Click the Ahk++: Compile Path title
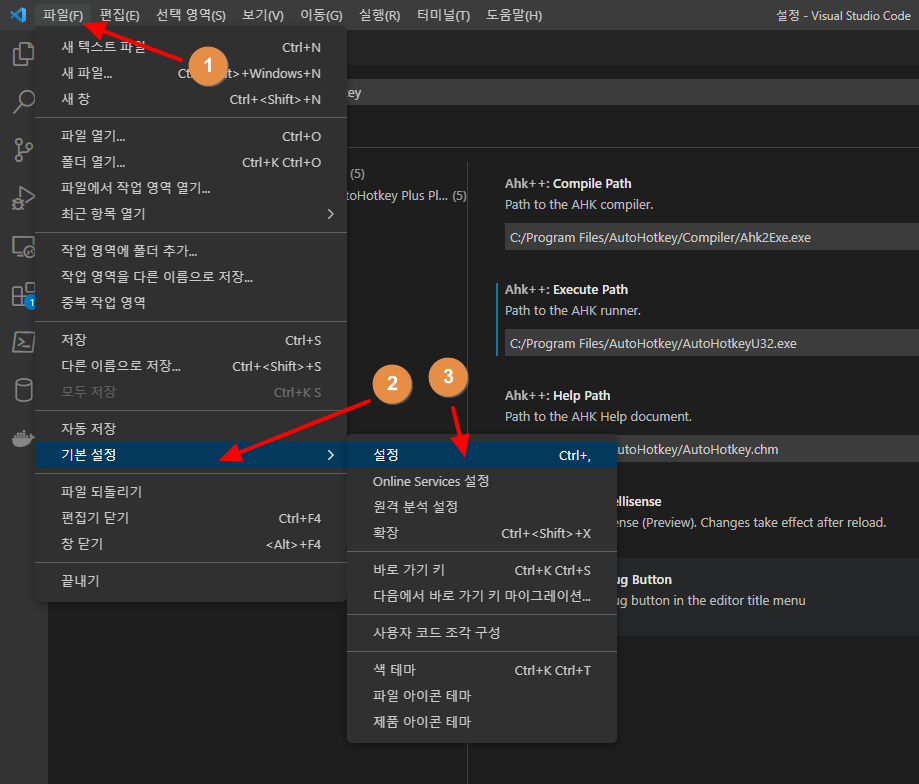Image resolution: width=919 pixels, height=784 pixels. [x=568, y=183]
